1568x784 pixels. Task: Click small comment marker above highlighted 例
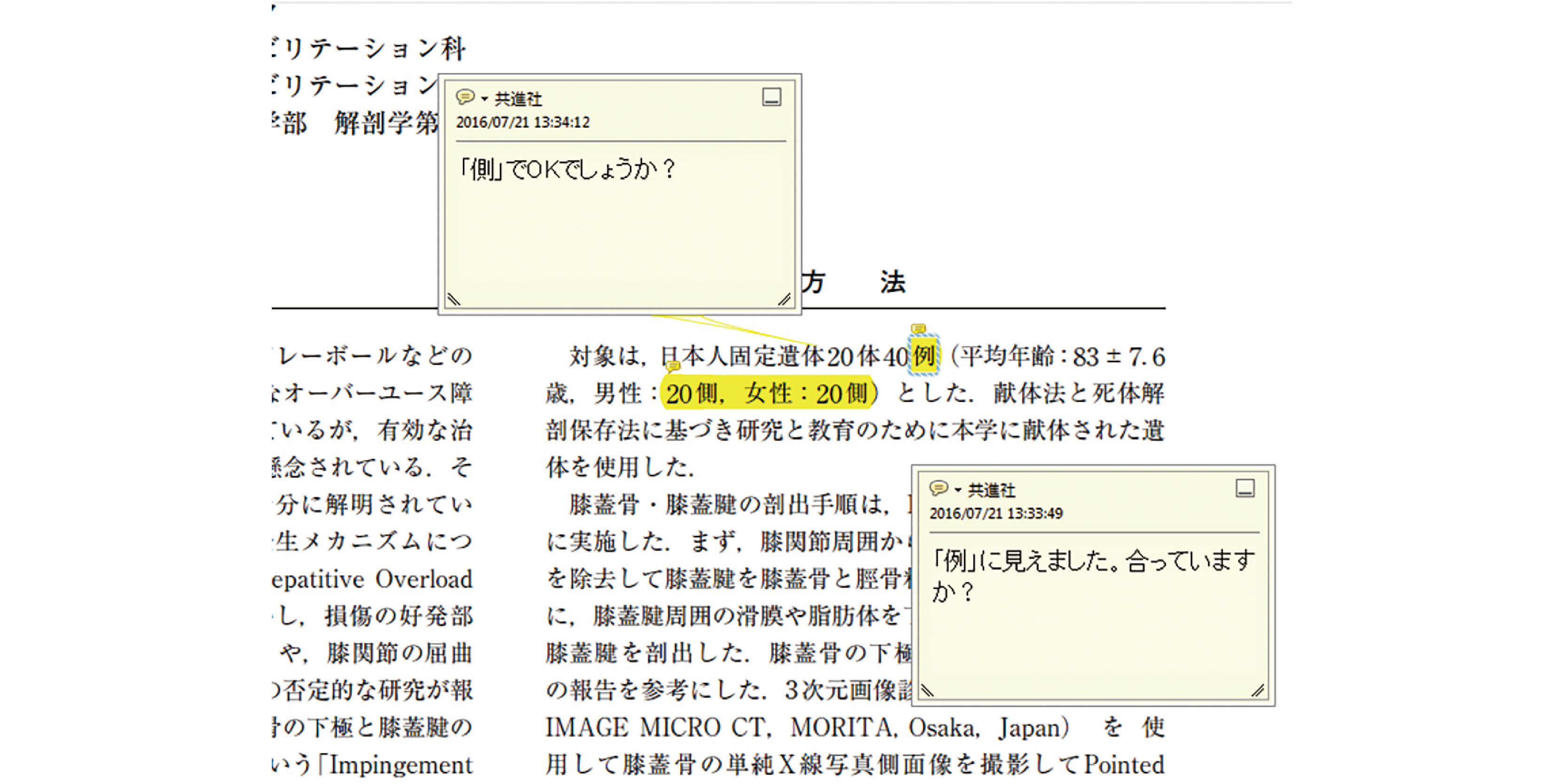[x=918, y=329]
